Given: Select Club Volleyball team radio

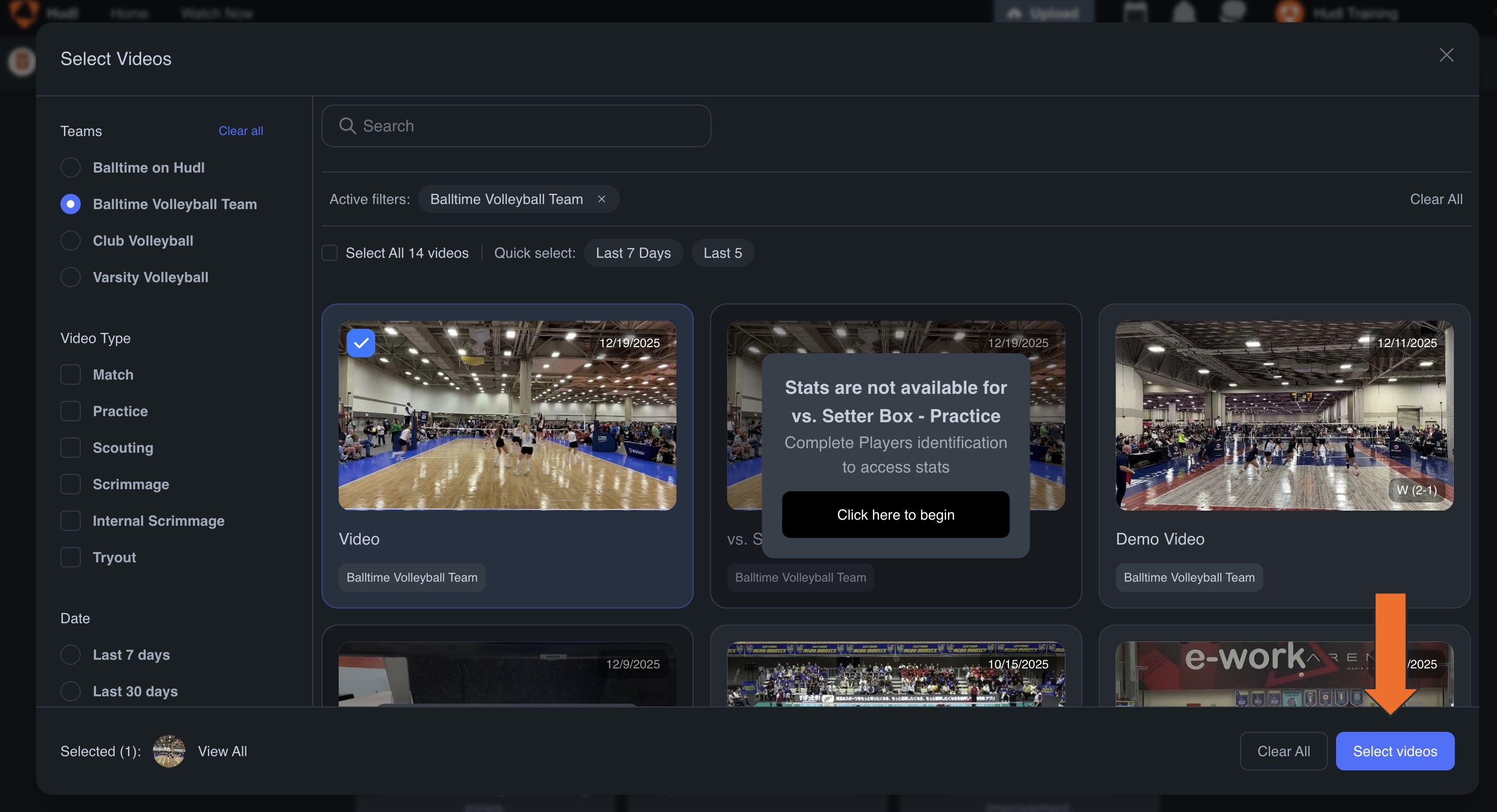Looking at the screenshot, I should 70,241.
